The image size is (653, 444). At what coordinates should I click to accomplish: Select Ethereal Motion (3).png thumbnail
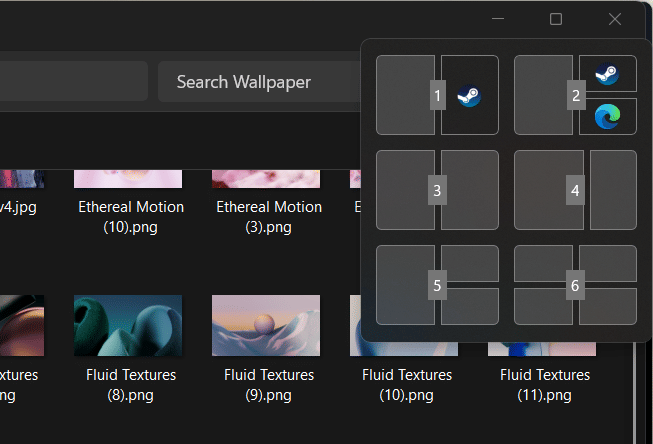coord(266,179)
